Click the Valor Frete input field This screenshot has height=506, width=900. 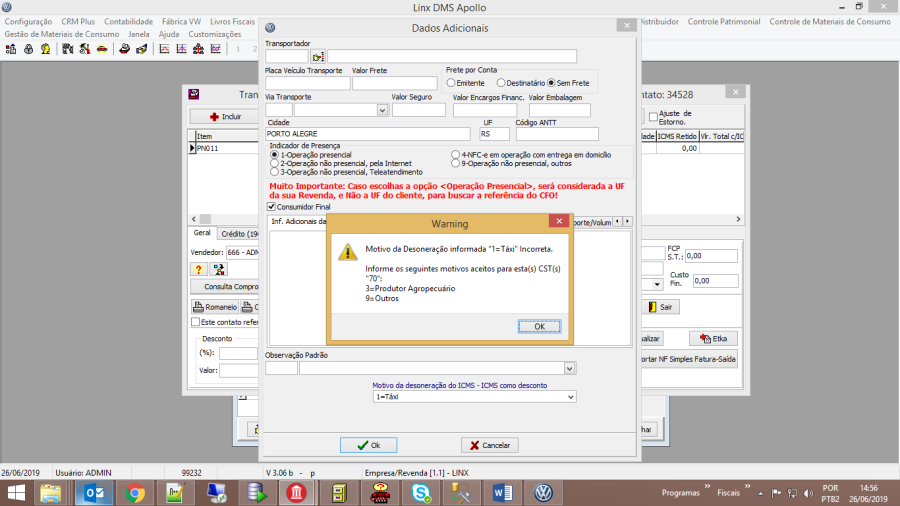395,83
